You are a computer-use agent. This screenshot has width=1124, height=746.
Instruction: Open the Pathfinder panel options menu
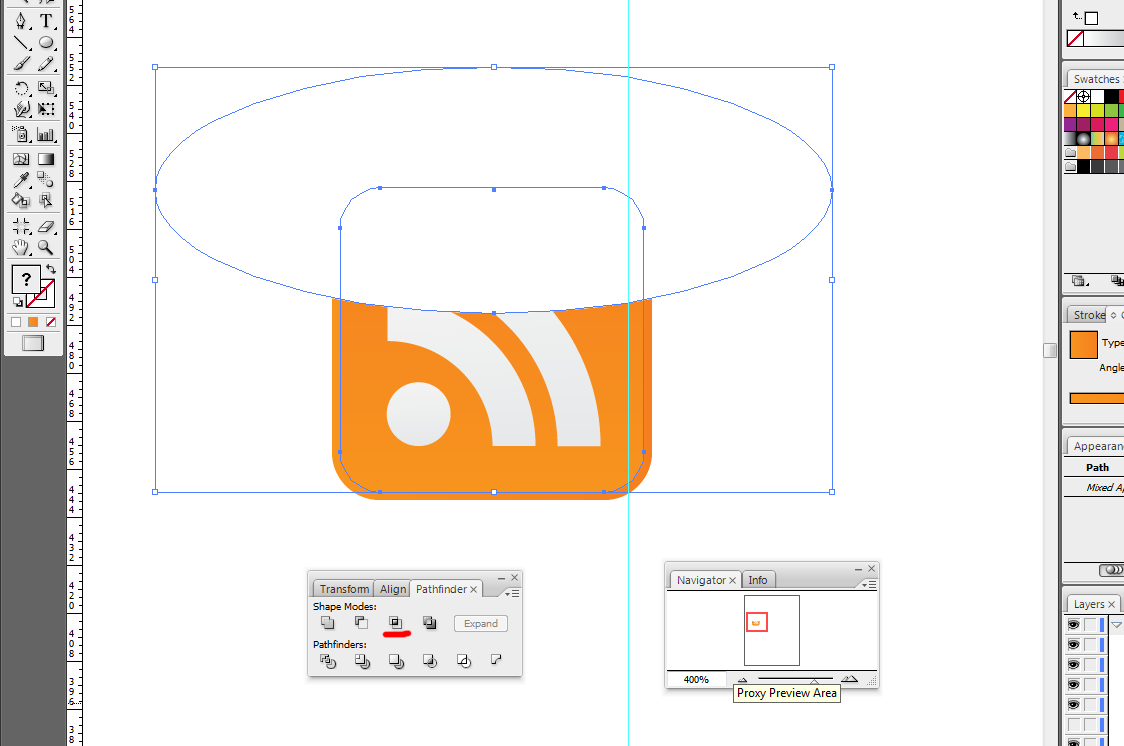pos(512,593)
